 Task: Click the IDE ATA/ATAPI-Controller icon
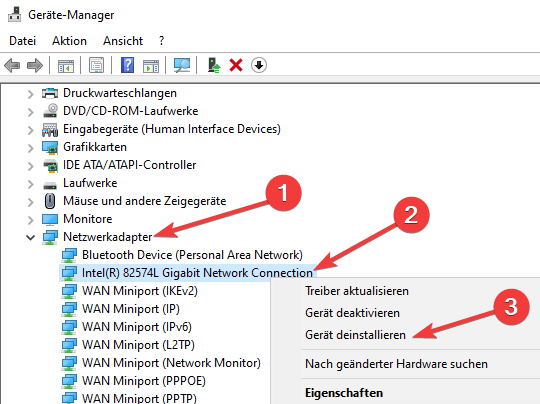[50, 165]
